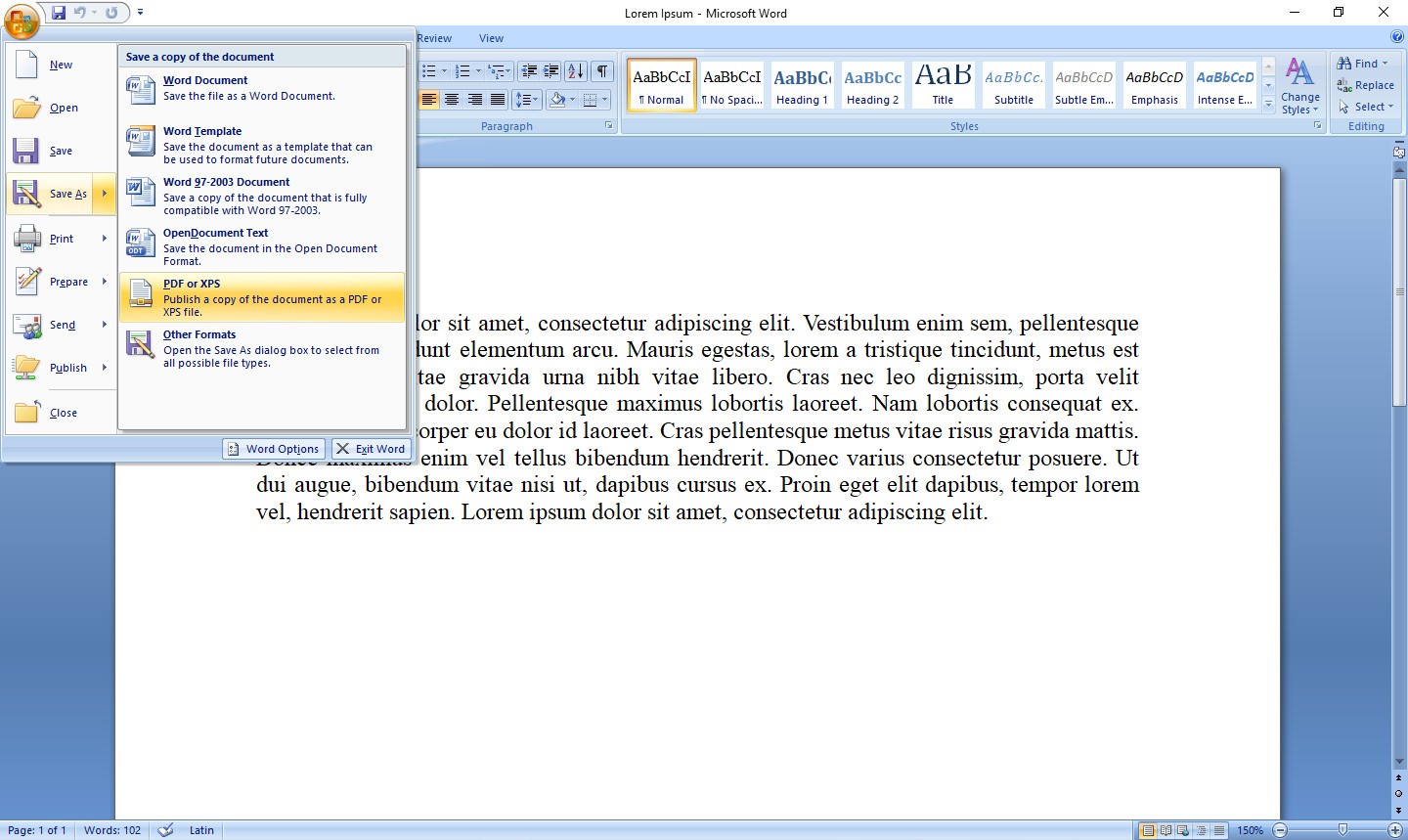Screen dimensions: 1408x840
Task: Open Change Styles dropdown
Action: [1300, 86]
